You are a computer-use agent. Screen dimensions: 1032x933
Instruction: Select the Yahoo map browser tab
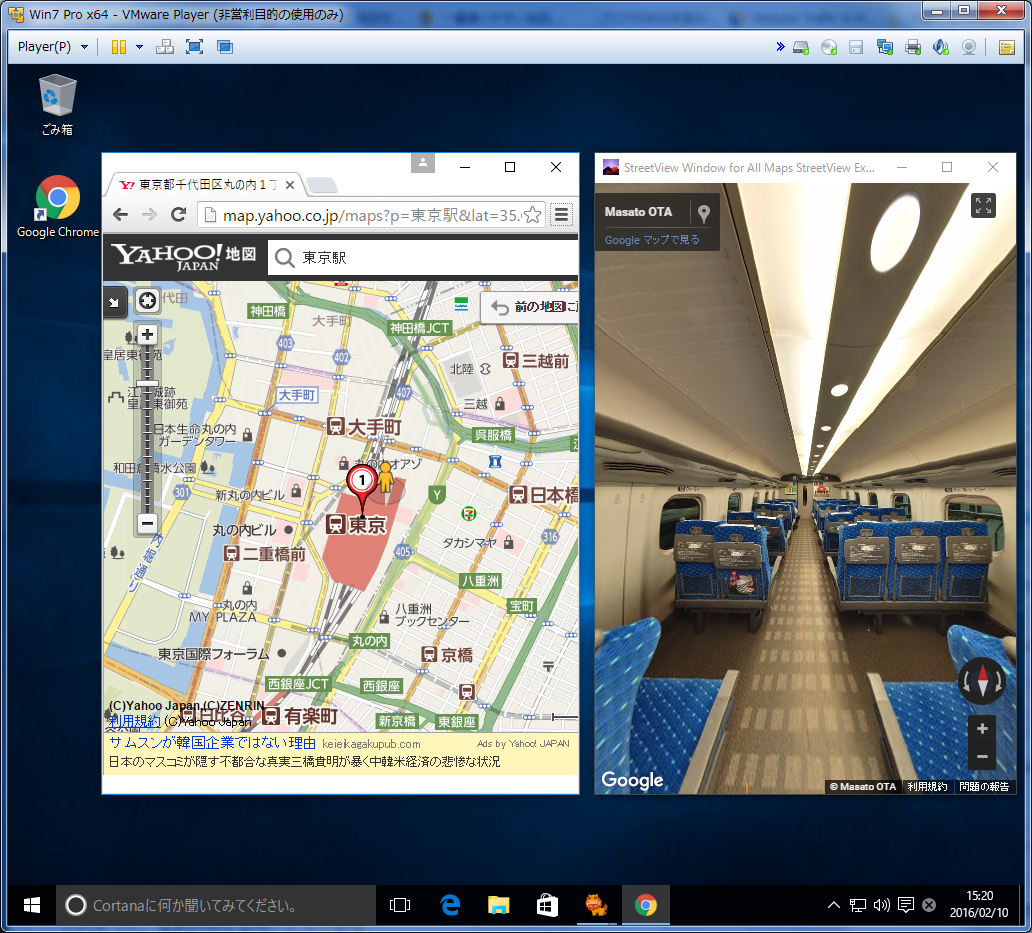205,185
